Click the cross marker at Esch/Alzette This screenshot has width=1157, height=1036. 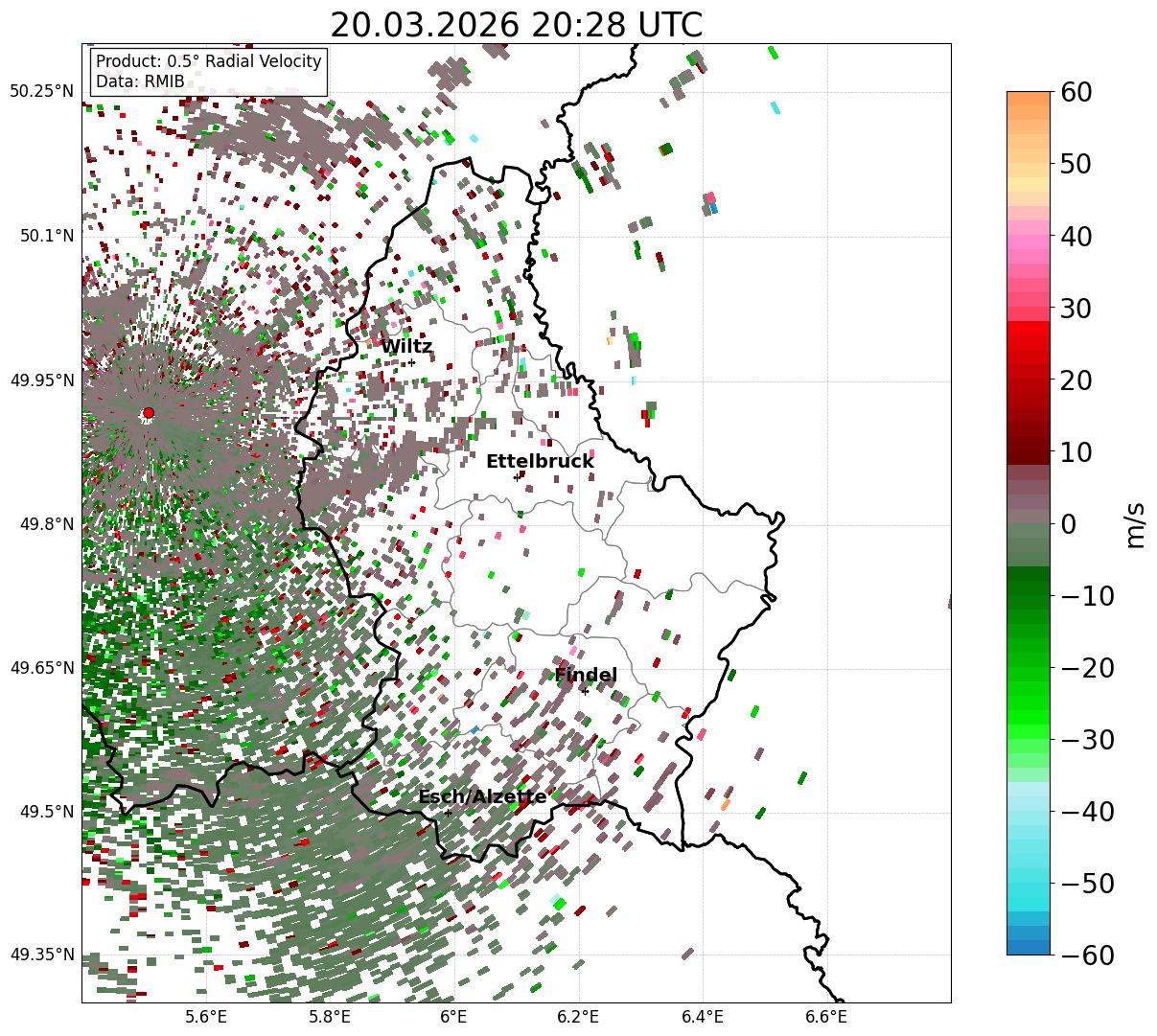(448, 813)
